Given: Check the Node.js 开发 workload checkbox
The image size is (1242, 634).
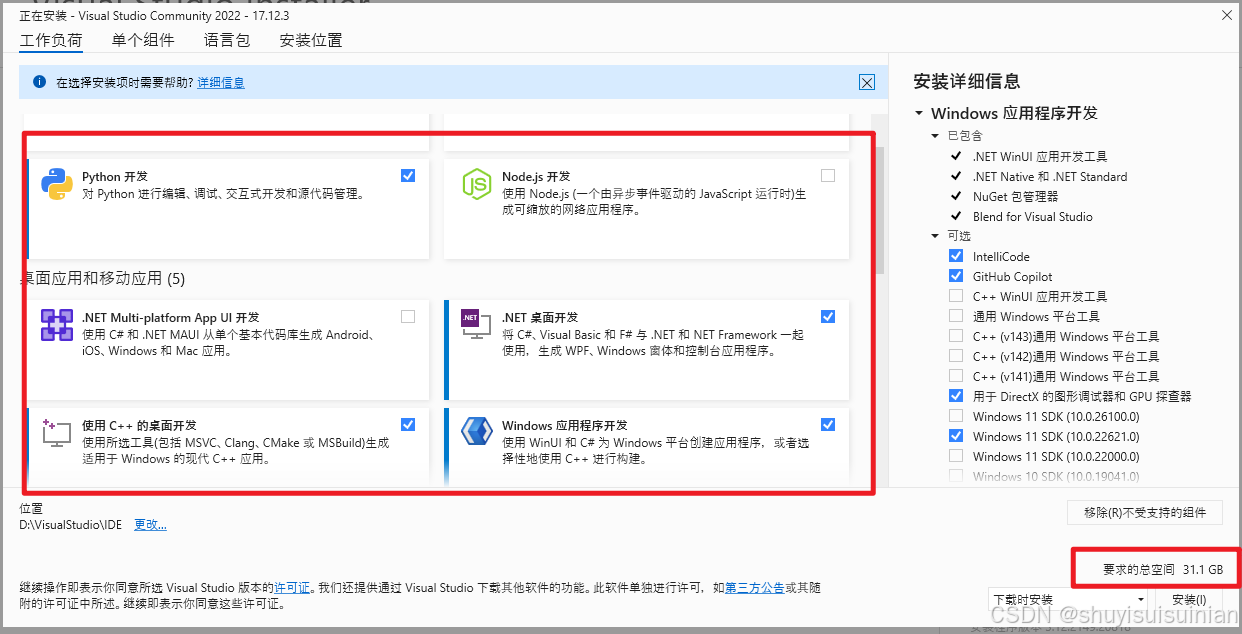Looking at the screenshot, I should point(828,175).
